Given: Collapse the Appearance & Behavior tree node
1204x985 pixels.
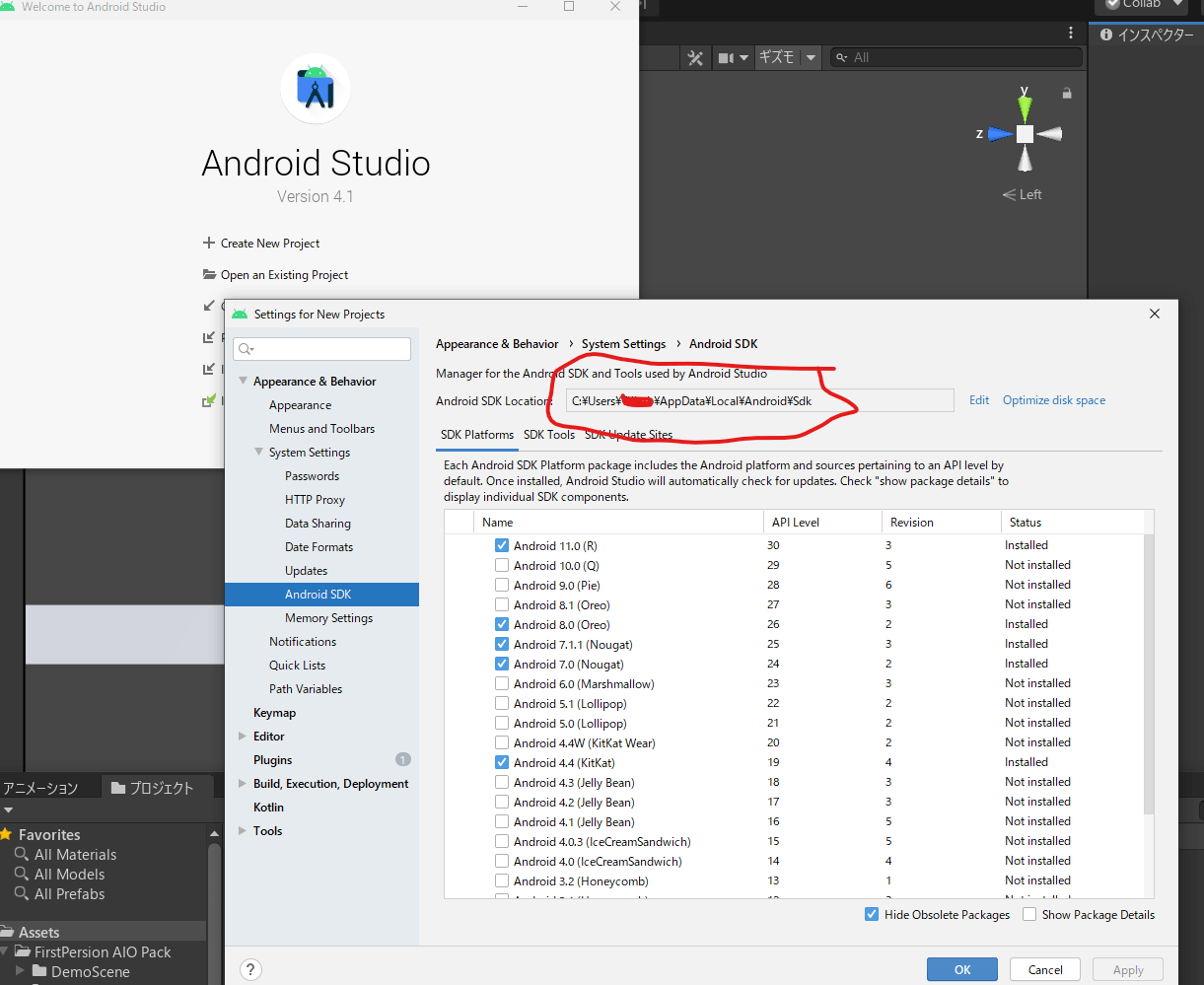Looking at the screenshot, I should coord(244,382).
